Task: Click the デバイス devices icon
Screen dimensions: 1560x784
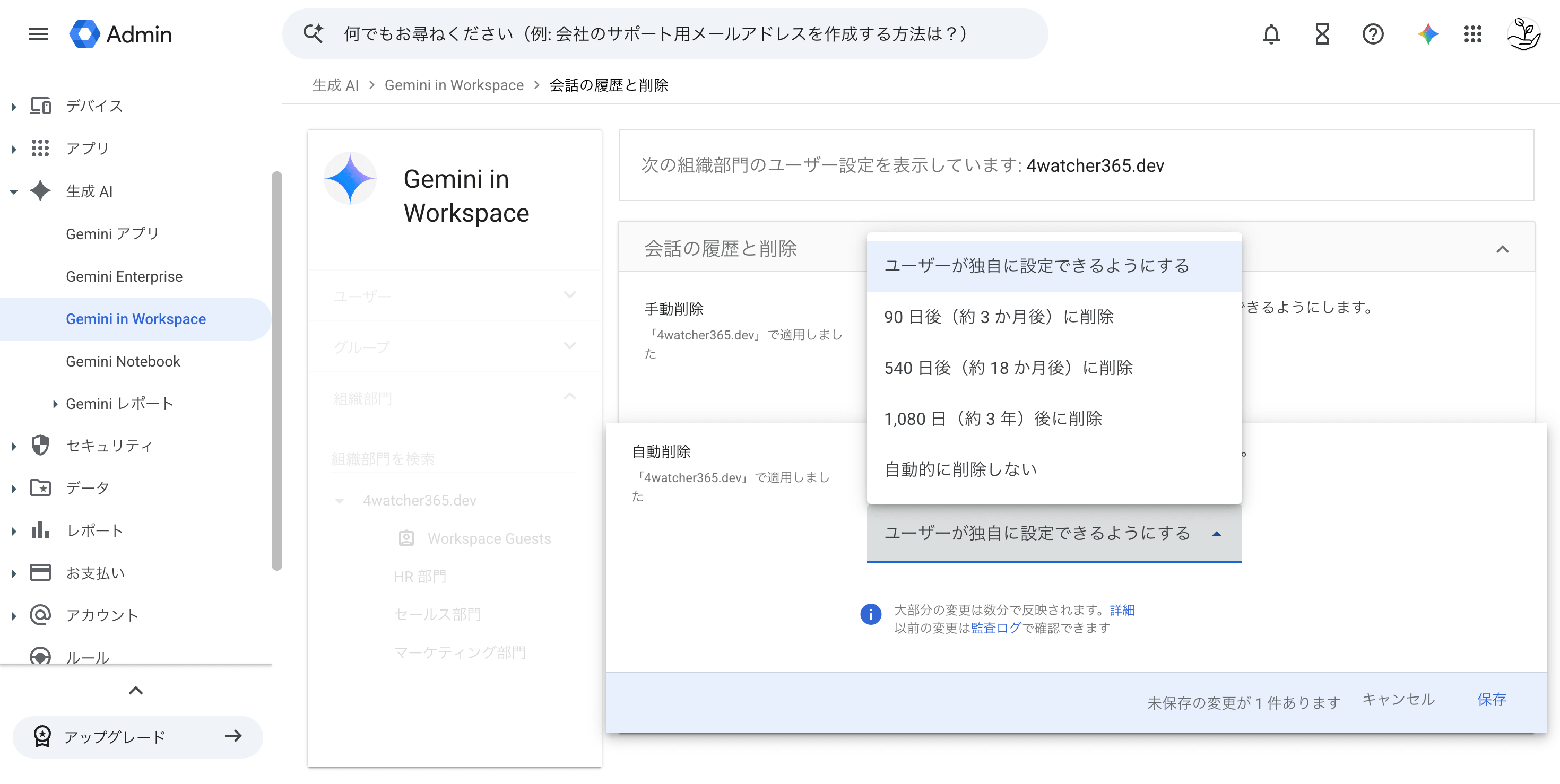Action: 40,106
